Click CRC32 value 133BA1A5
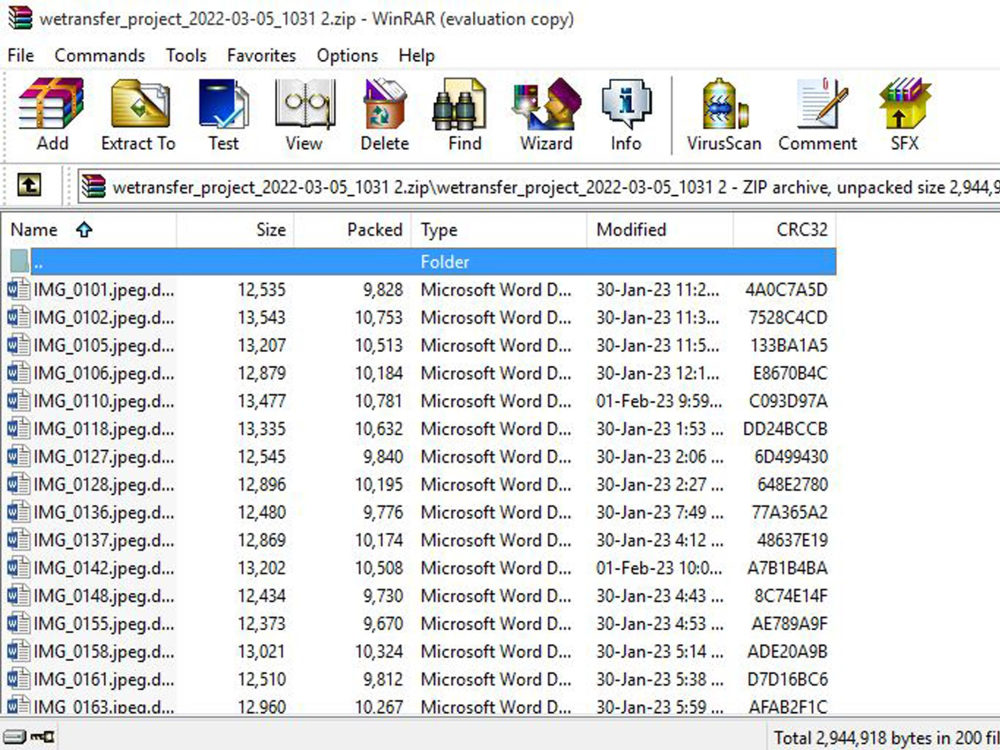The image size is (1000, 750). pos(789,345)
